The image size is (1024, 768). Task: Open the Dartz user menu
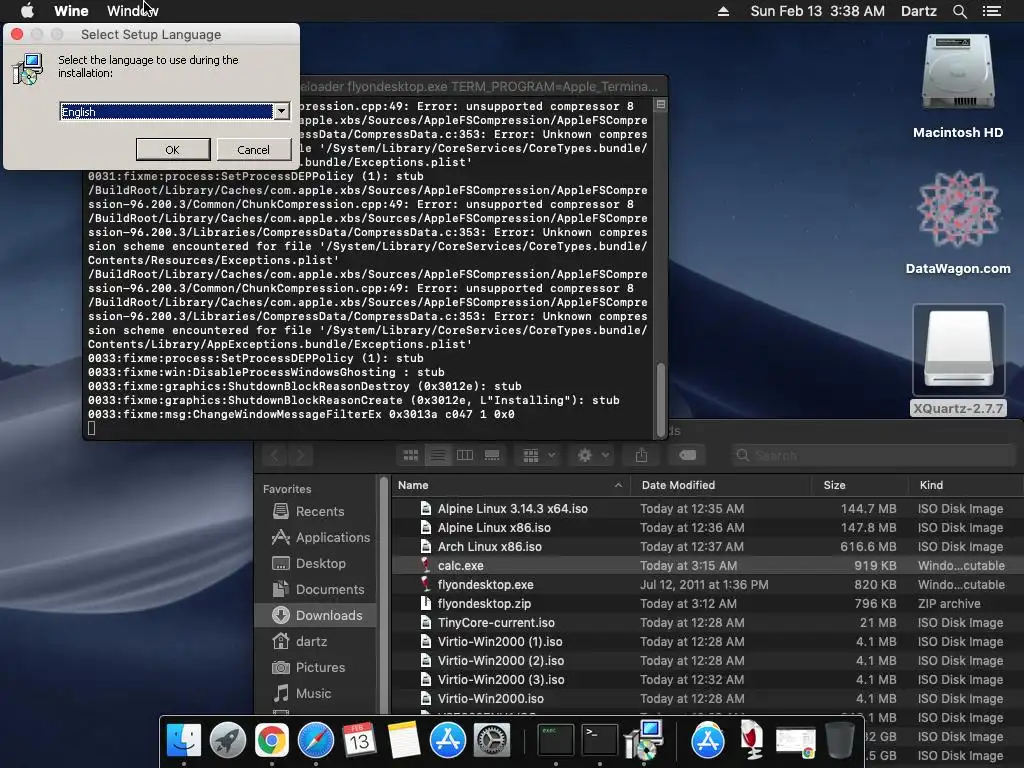(x=918, y=11)
